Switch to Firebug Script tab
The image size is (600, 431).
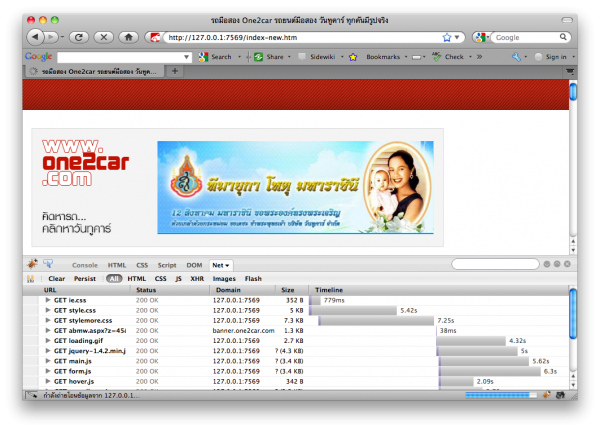pos(167,265)
